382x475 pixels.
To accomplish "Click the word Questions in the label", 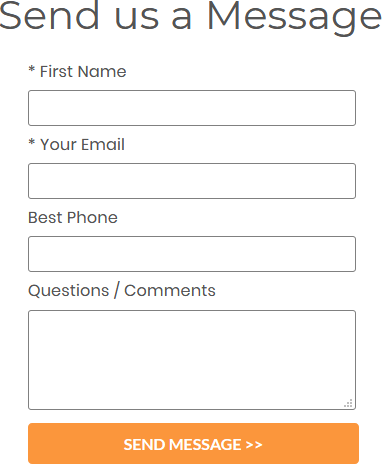I will coord(69,291).
